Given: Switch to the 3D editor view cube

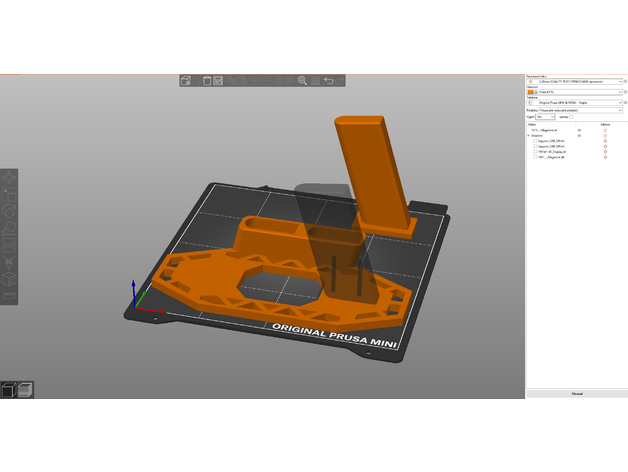Looking at the screenshot, I should click(9, 390).
